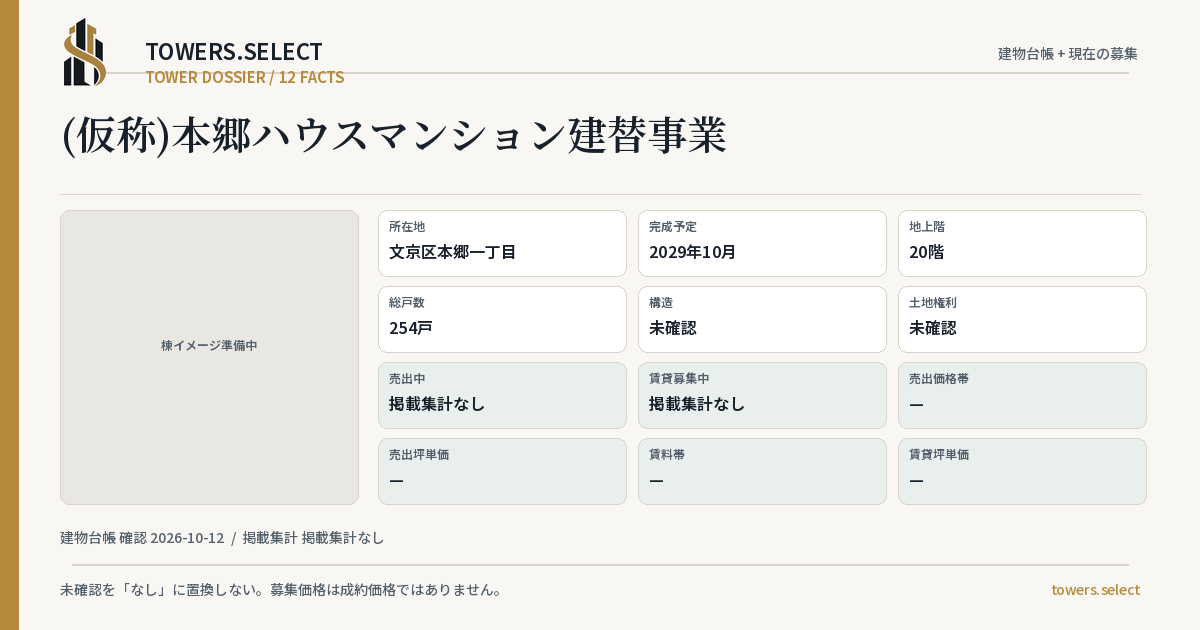Select the 土地権利 card showing 未確認
1200x630 pixels.
(1022, 319)
